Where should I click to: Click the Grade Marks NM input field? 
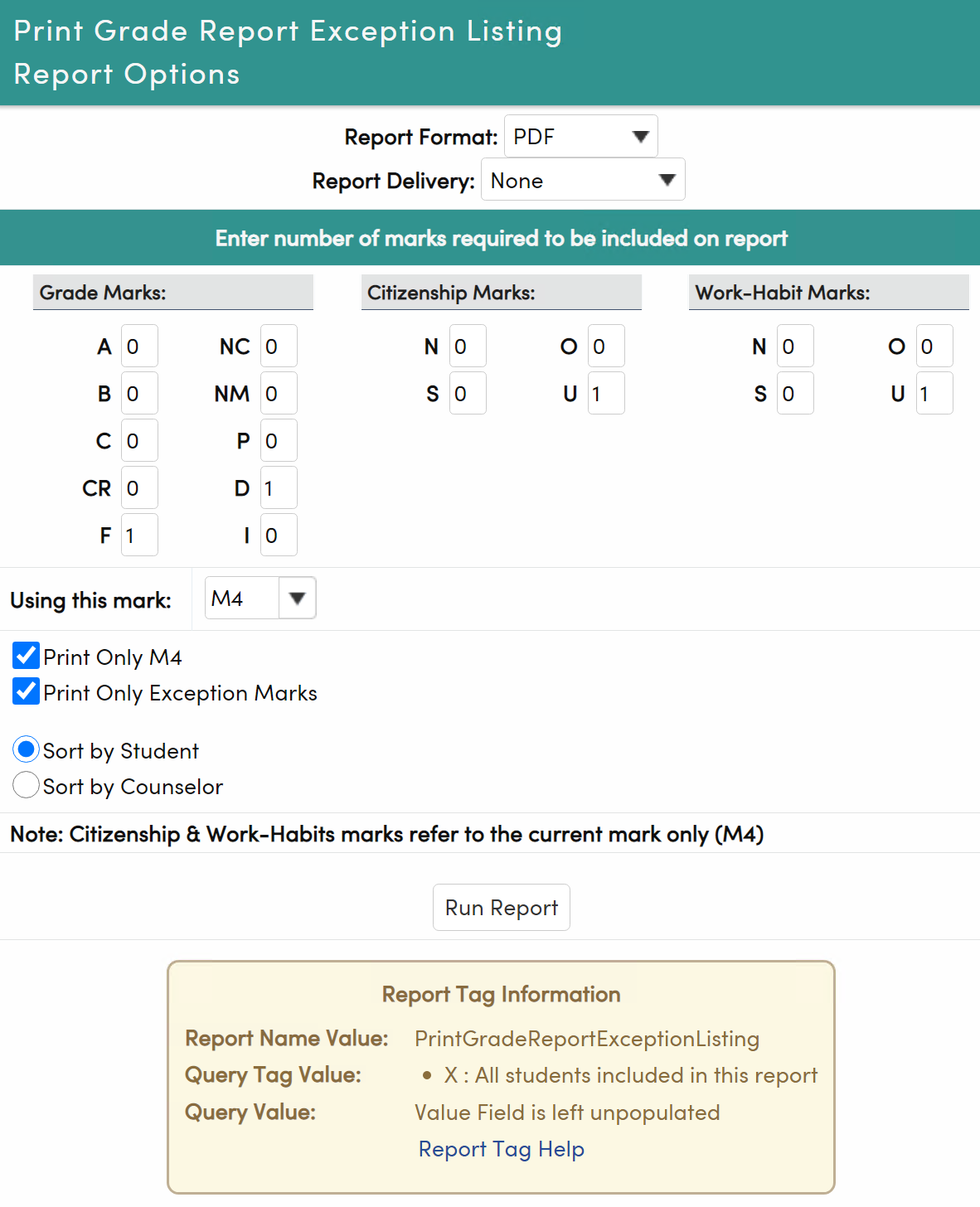pos(279,393)
